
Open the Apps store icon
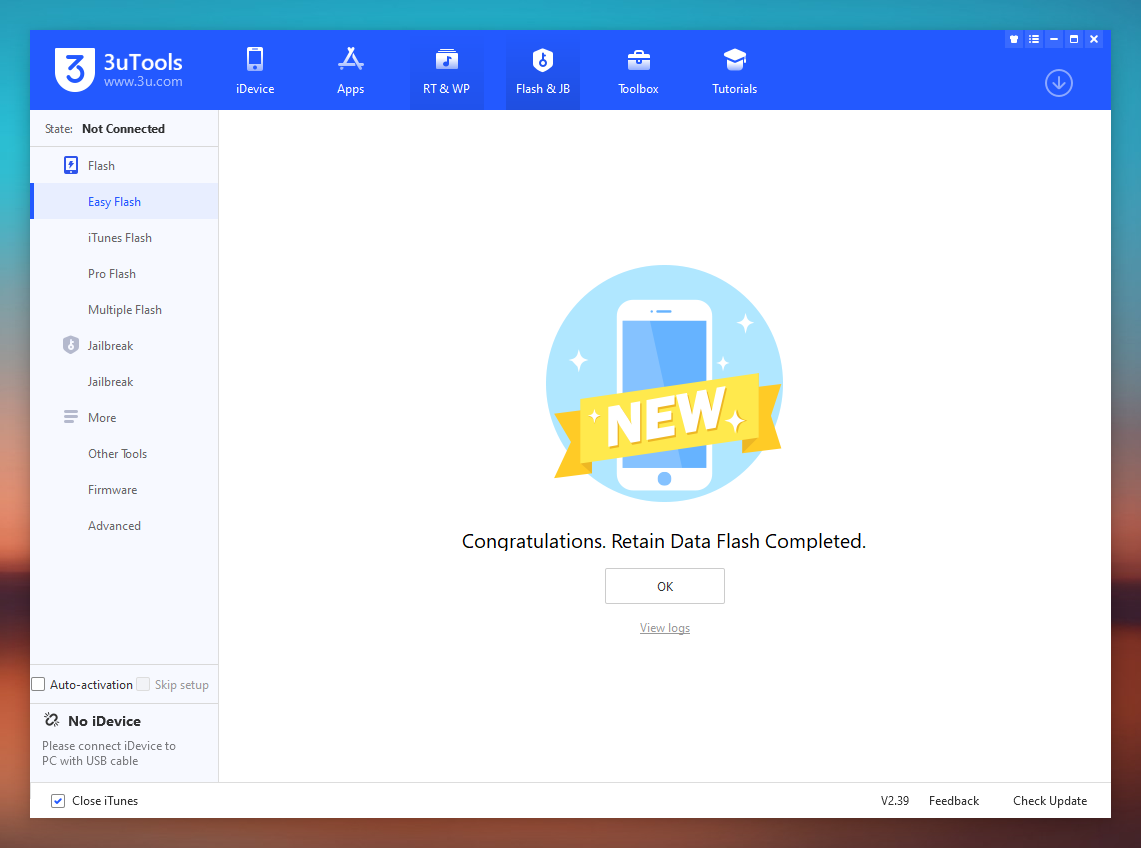click(x=350, y=60)
